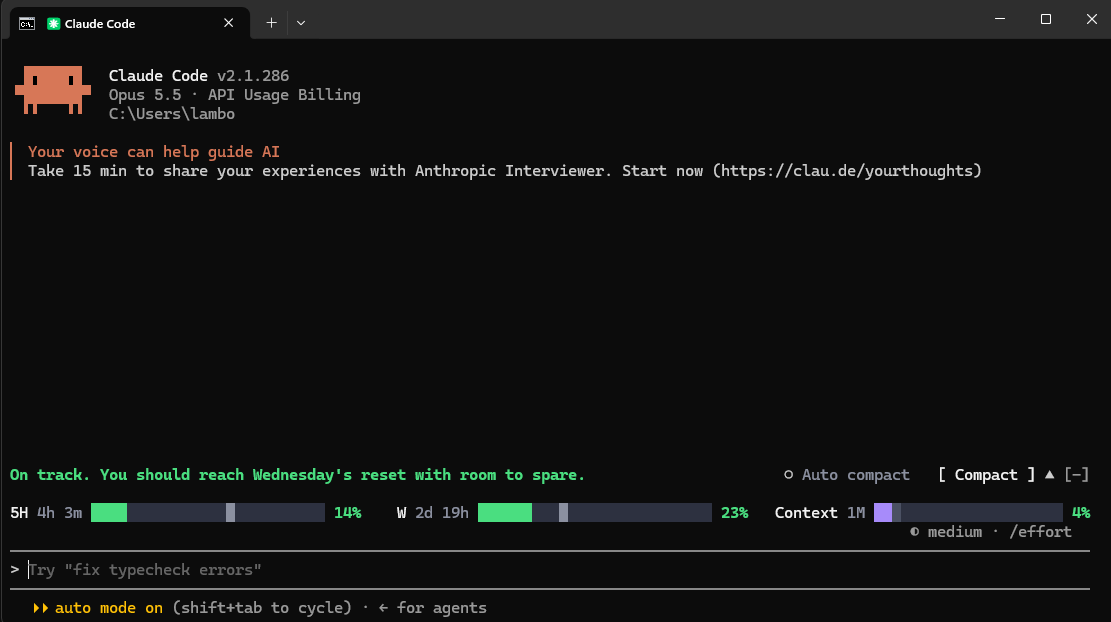Click the prompt chevron symbol

click(x=15, y=570)
